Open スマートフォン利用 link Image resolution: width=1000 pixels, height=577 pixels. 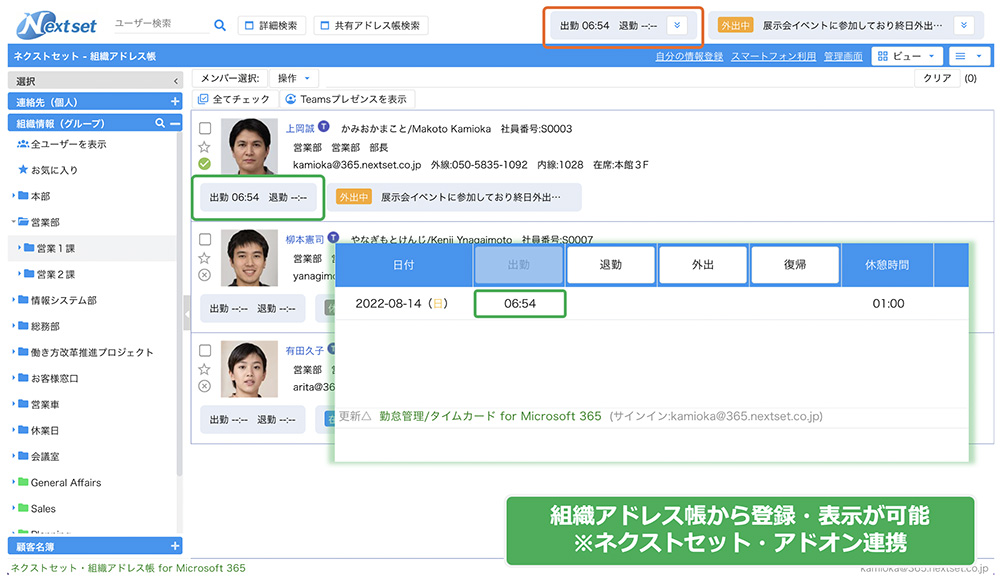(x=773, y=56)
